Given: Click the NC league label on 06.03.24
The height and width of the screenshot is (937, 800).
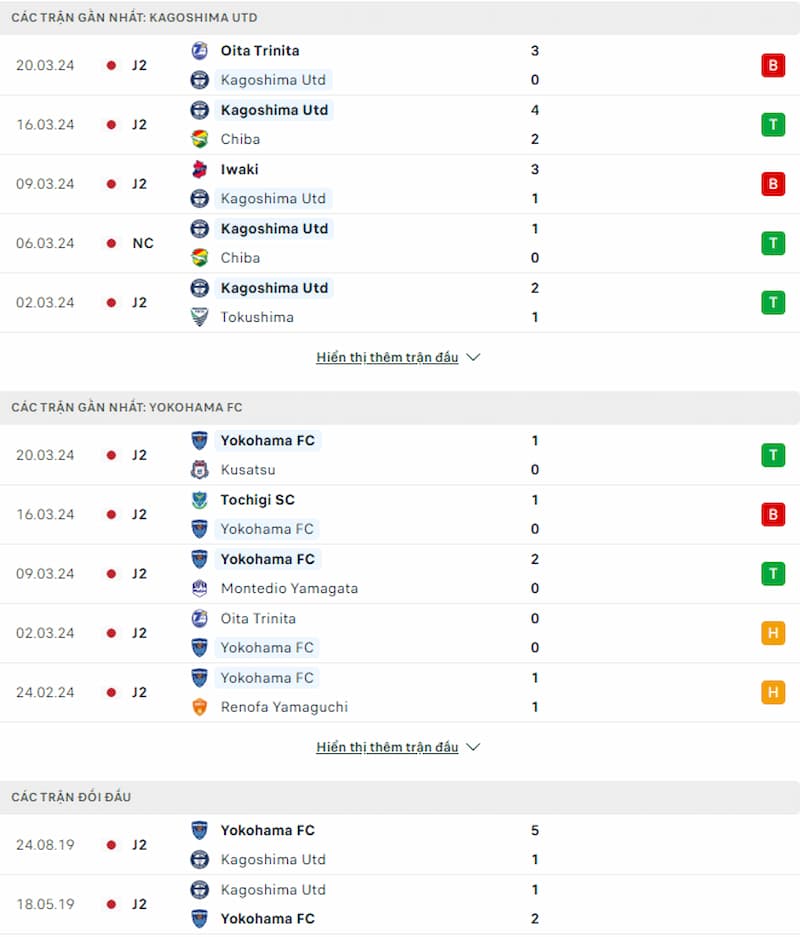Looking at the screenshot, I should coord(143,243).
